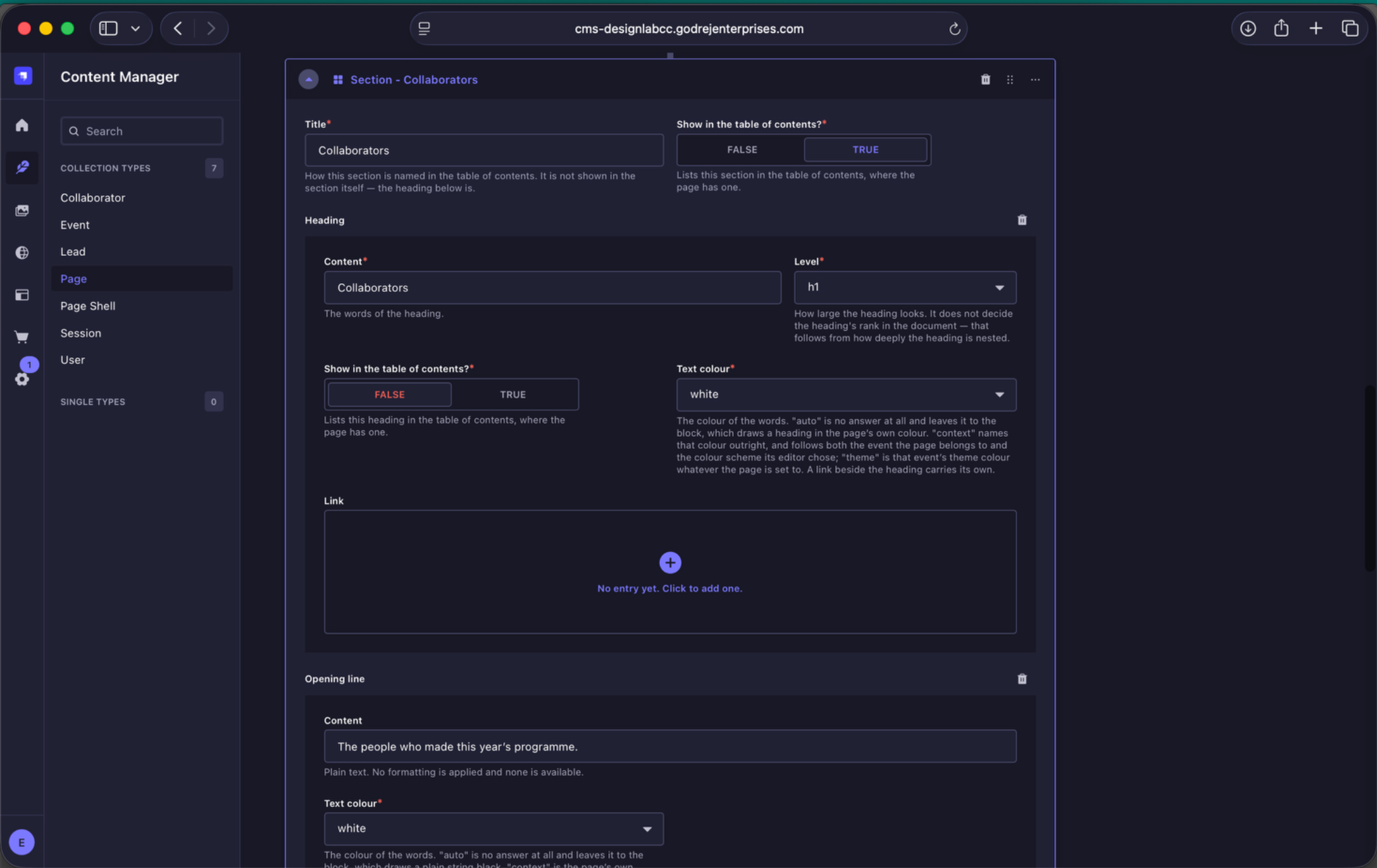
Task: Open the more options menu of section
Action: tap(1035, 79)
